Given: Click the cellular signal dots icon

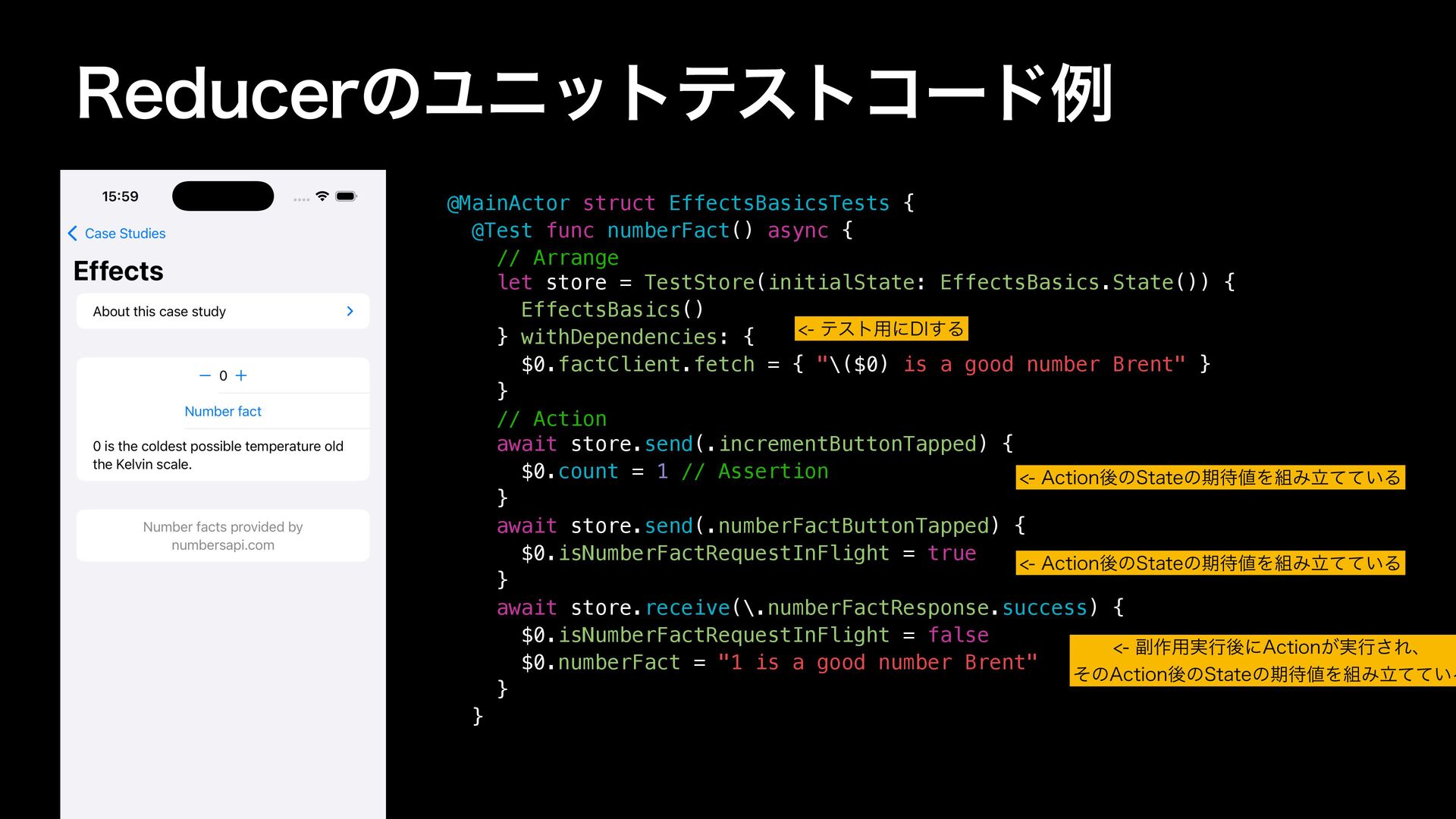Looking at the screenshot, I should click(x=301, y=199).
